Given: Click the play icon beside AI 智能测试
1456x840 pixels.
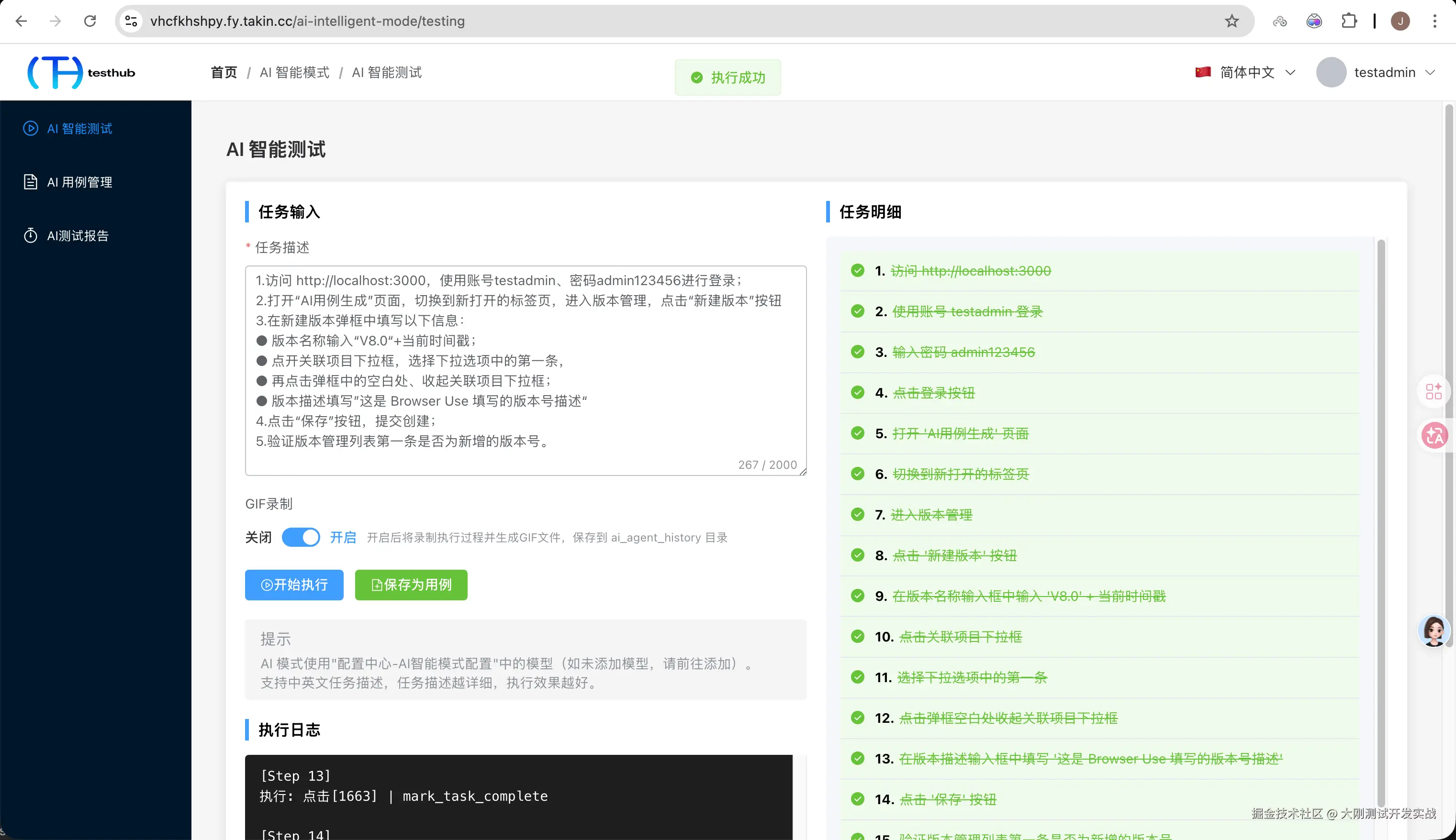Looking at the screenshot, I should click(30, 128).
